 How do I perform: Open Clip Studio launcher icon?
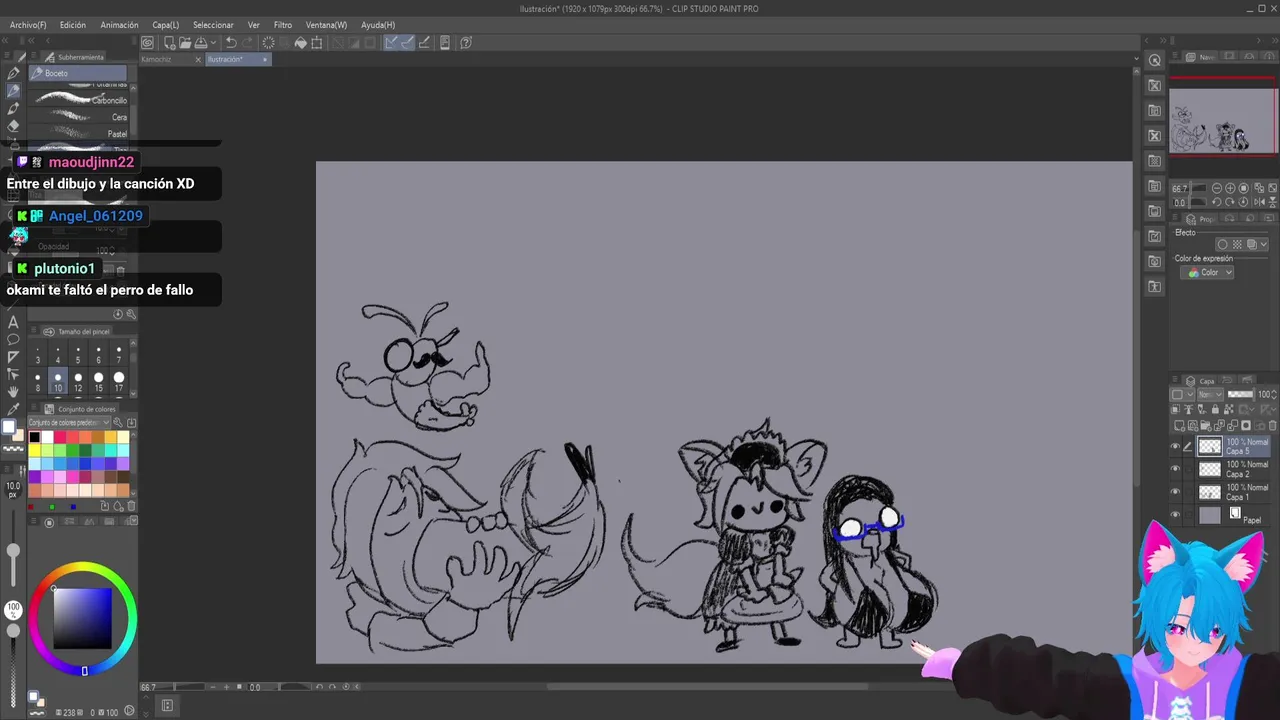click(147, 43)
